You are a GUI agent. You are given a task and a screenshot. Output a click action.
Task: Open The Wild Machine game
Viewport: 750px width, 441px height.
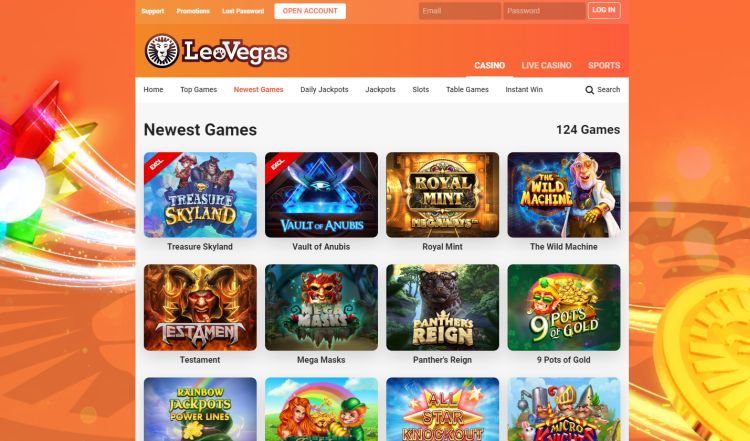tap(564, 195)
